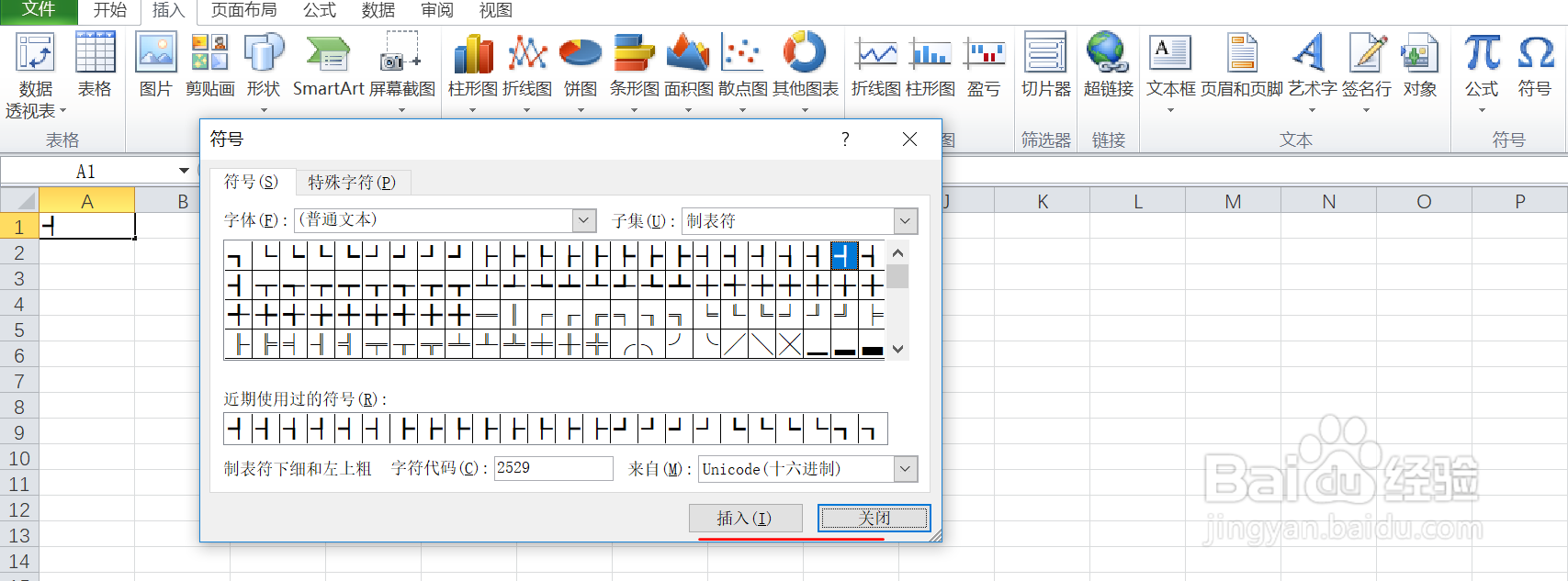This screenshot has height=581, width=1568.
Task: Open 页眉和页脚 header and footer
Action: click(x=1242, y=65)
